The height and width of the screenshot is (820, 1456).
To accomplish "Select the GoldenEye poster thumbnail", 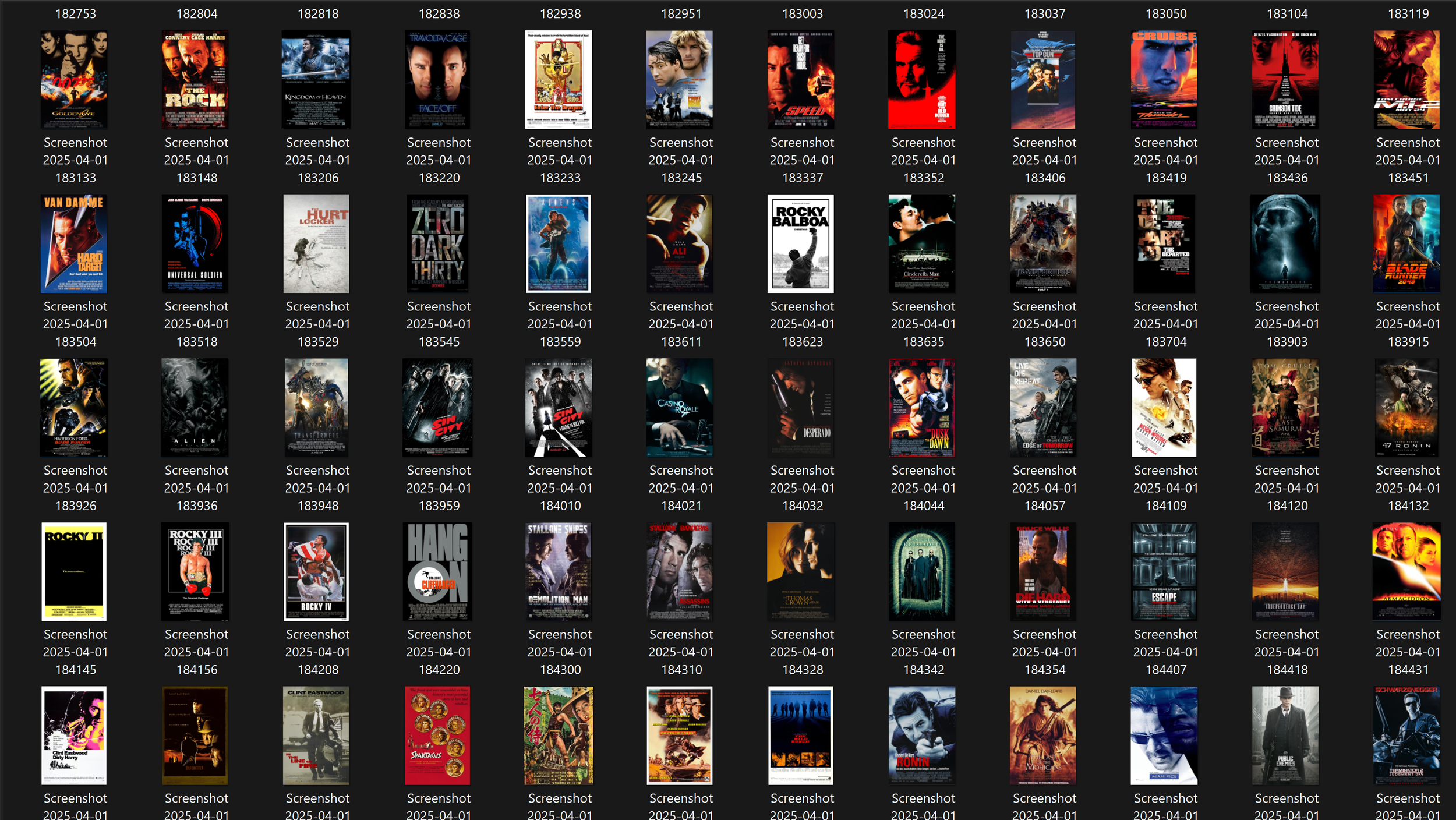I will point(74,80).
